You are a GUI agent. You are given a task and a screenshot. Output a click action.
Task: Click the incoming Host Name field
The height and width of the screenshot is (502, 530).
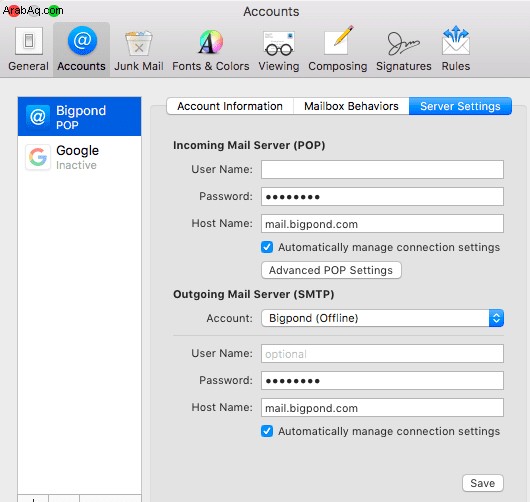tap(382, 223)
